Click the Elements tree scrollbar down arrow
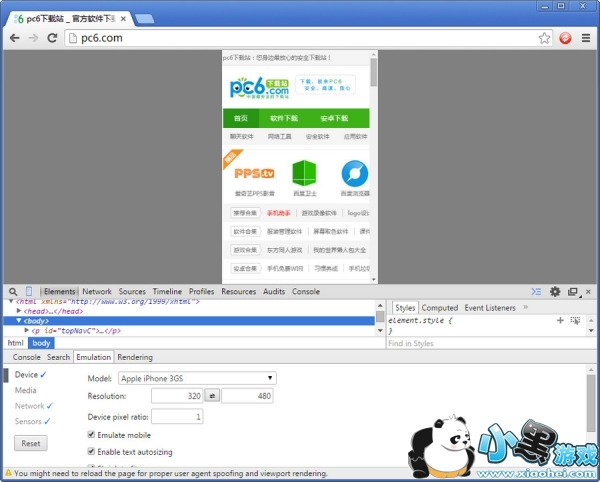 [x=380, y=330]
